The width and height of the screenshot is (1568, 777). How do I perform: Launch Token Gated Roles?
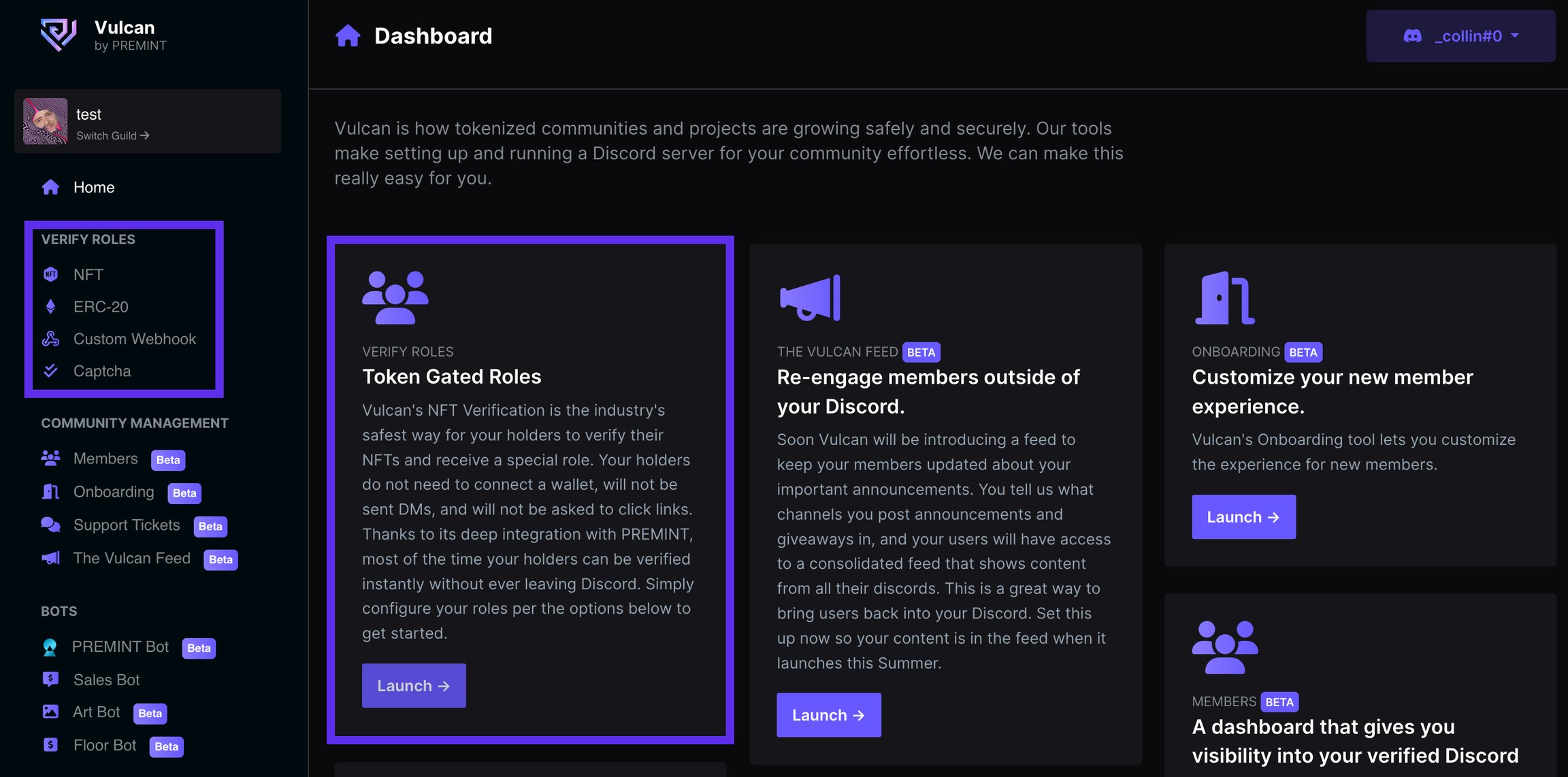click(414, 686)
